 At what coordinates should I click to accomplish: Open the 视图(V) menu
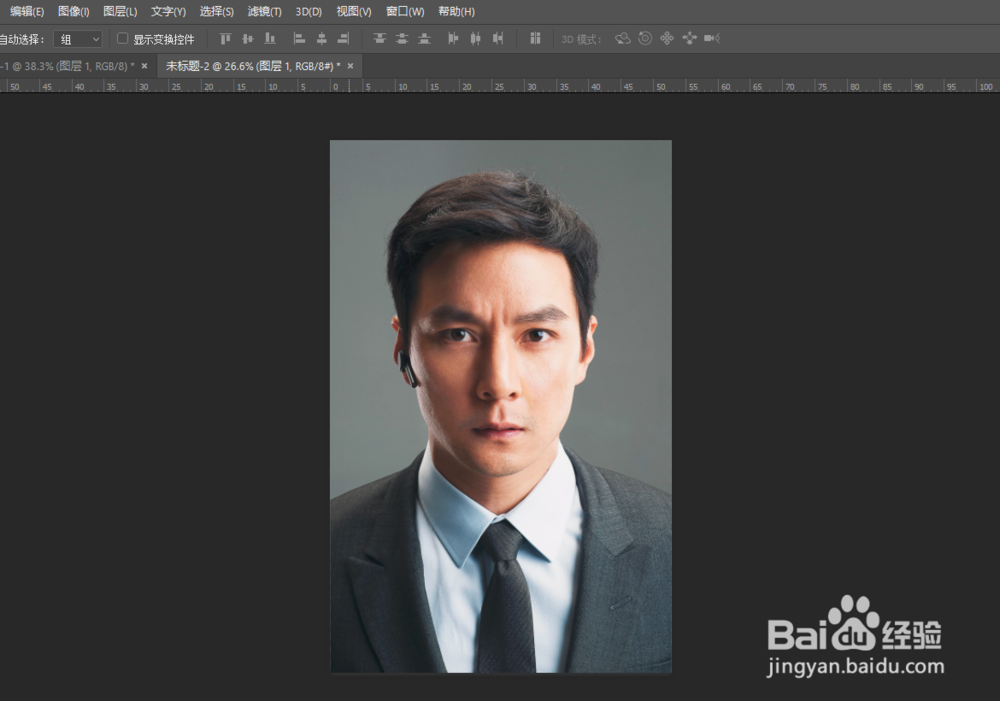click(354, 11)
